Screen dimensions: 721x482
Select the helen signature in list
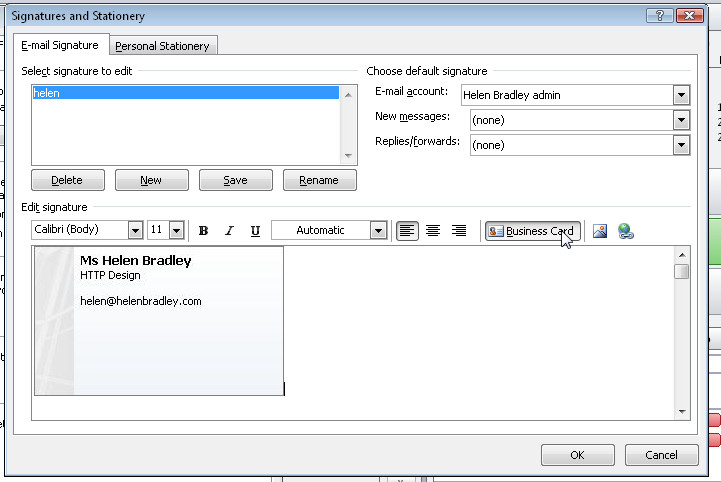186,93
